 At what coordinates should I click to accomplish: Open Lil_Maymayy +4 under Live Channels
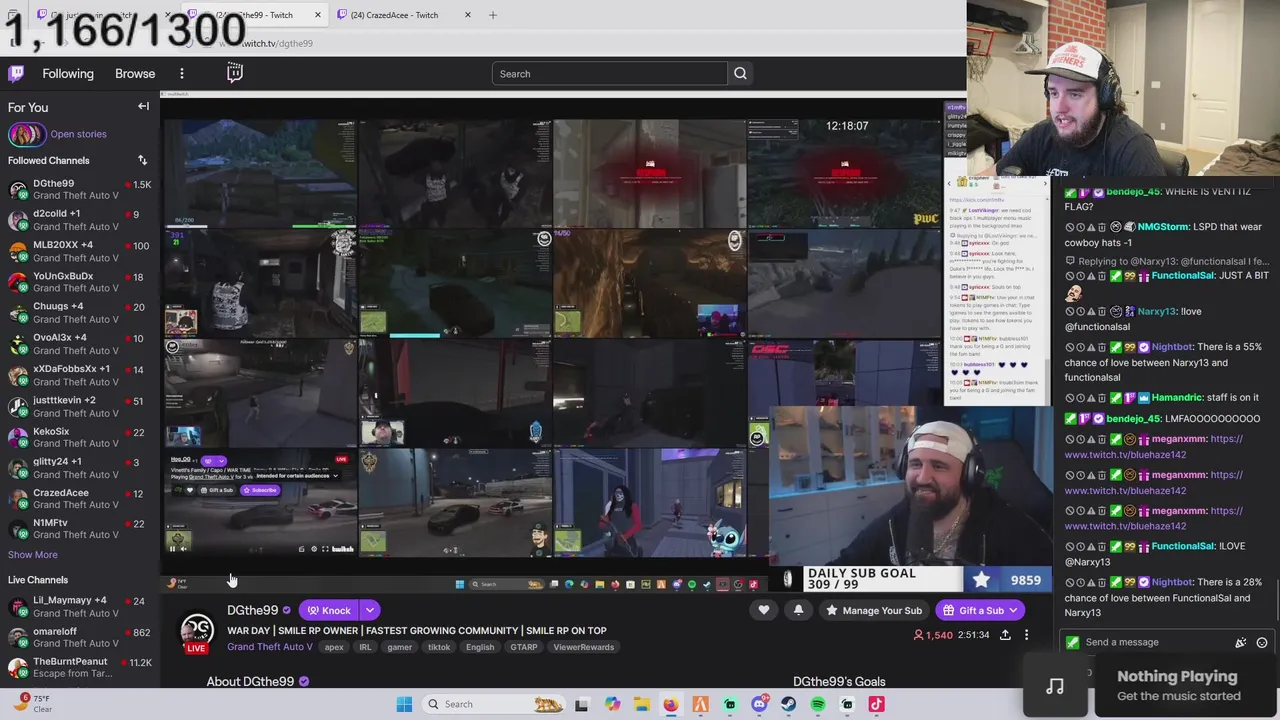(80, 606)
